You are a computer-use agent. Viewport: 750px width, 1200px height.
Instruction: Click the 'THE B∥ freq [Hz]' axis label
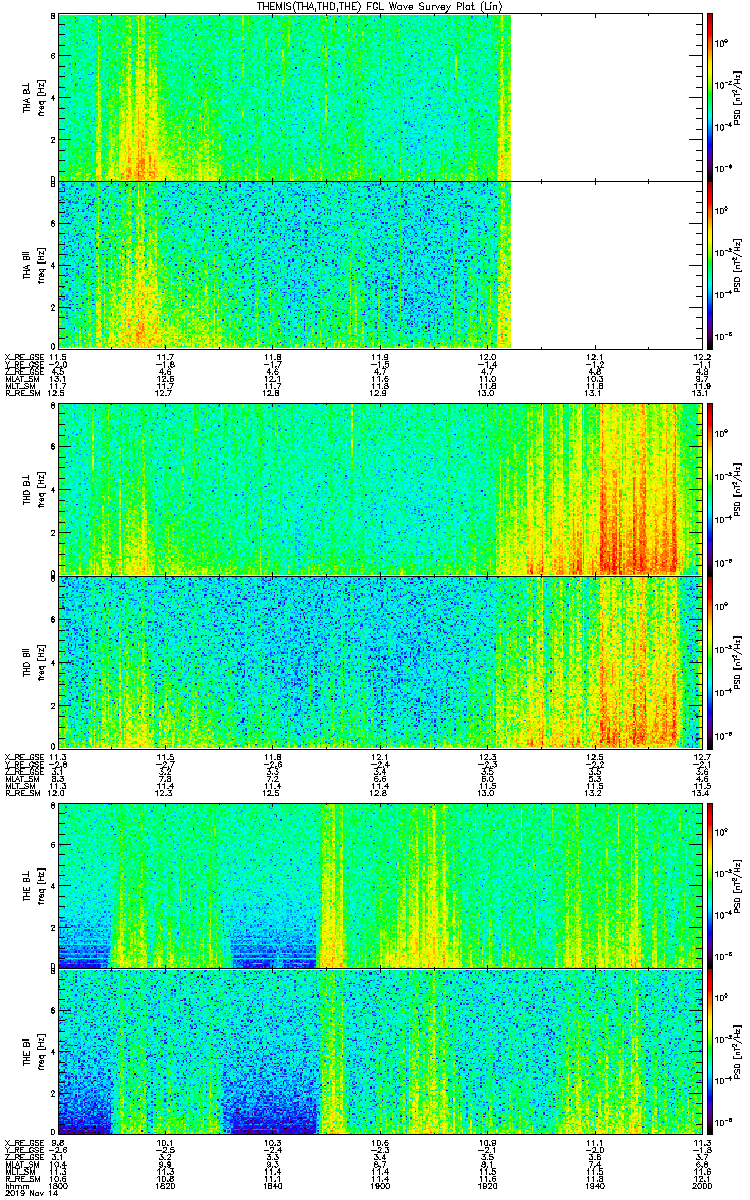[x=33, y=1051]
